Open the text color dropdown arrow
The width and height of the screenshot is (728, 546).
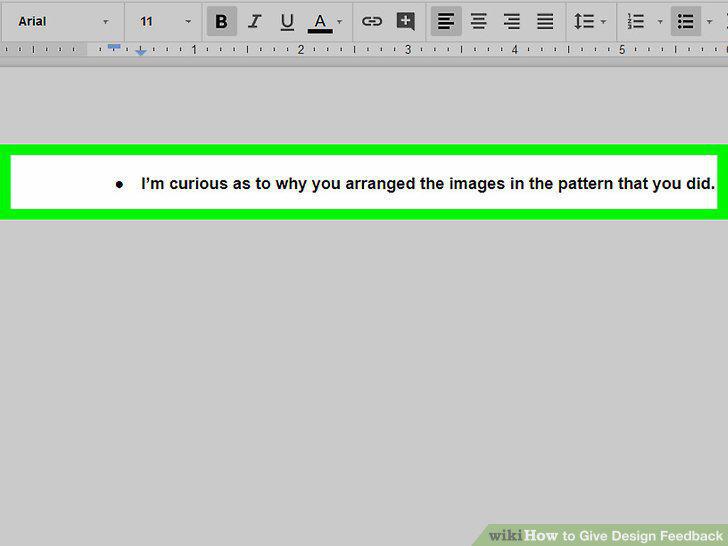click(340, 21)
